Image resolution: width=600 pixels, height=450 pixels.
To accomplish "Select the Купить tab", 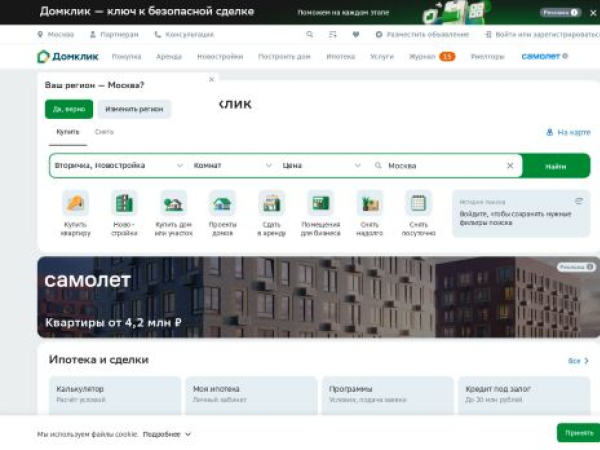I will click(x=68, y=132).
